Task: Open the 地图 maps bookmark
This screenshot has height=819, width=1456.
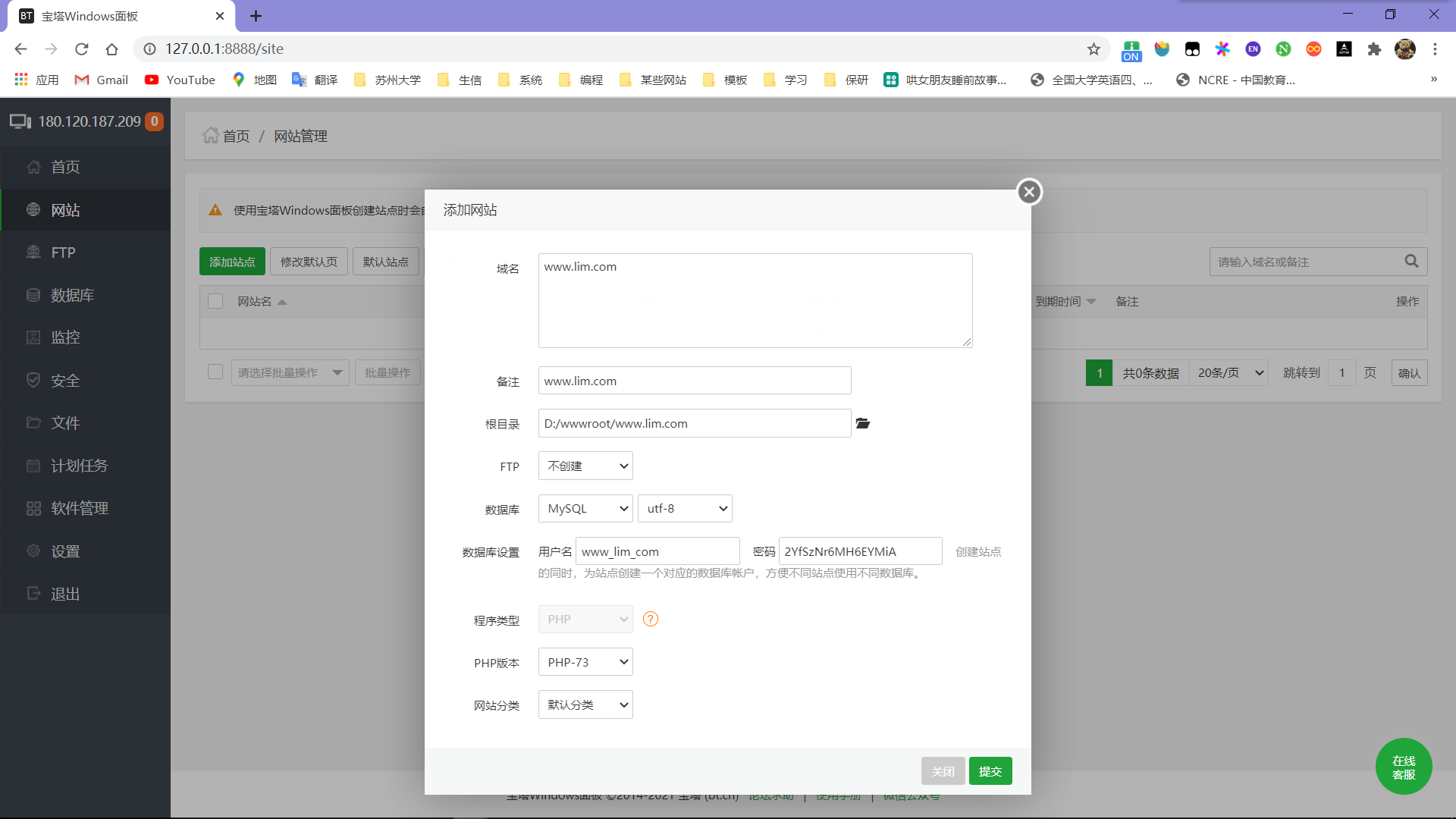Action: (255, 80)
